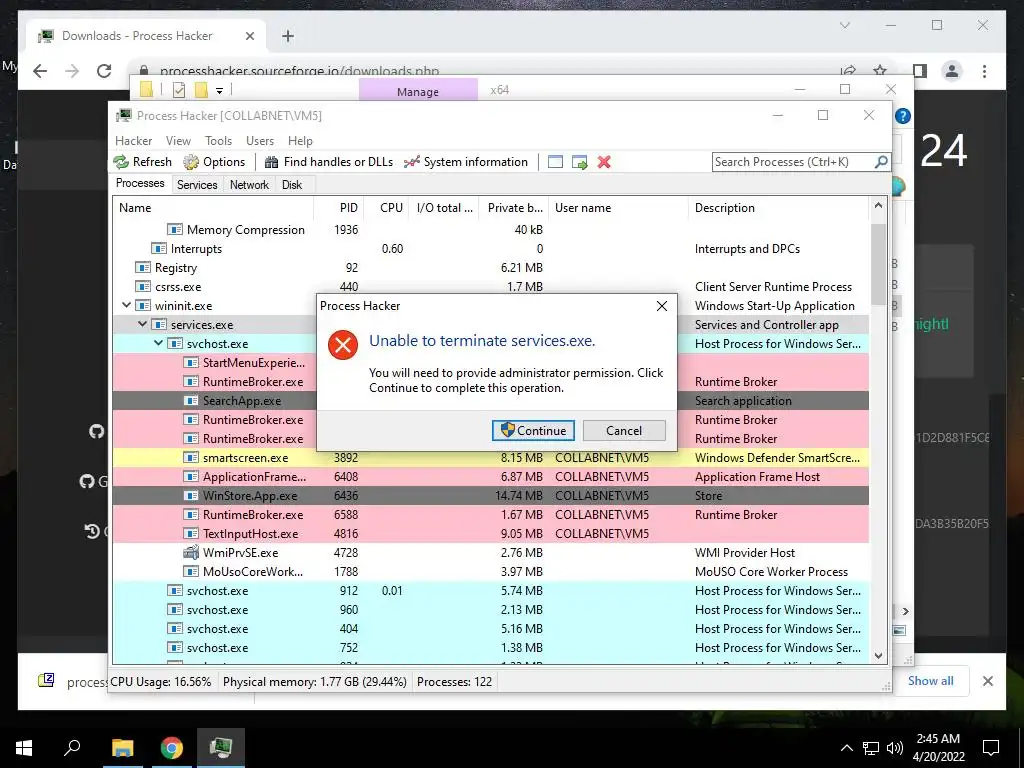Click the search magnifier in Search Processes
The height and width of the screenshot is (768, 1024).
(881, 161)
